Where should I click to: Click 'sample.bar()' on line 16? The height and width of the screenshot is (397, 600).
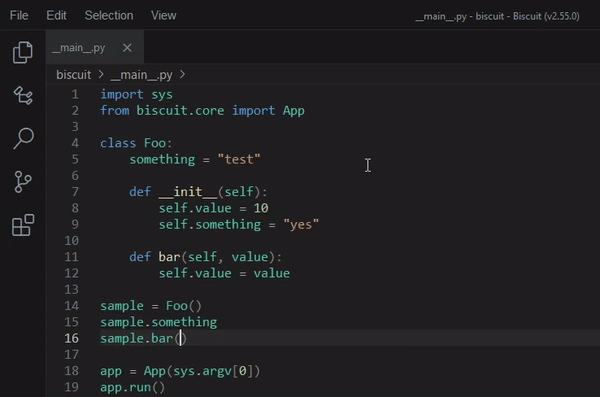pos(143,338)
